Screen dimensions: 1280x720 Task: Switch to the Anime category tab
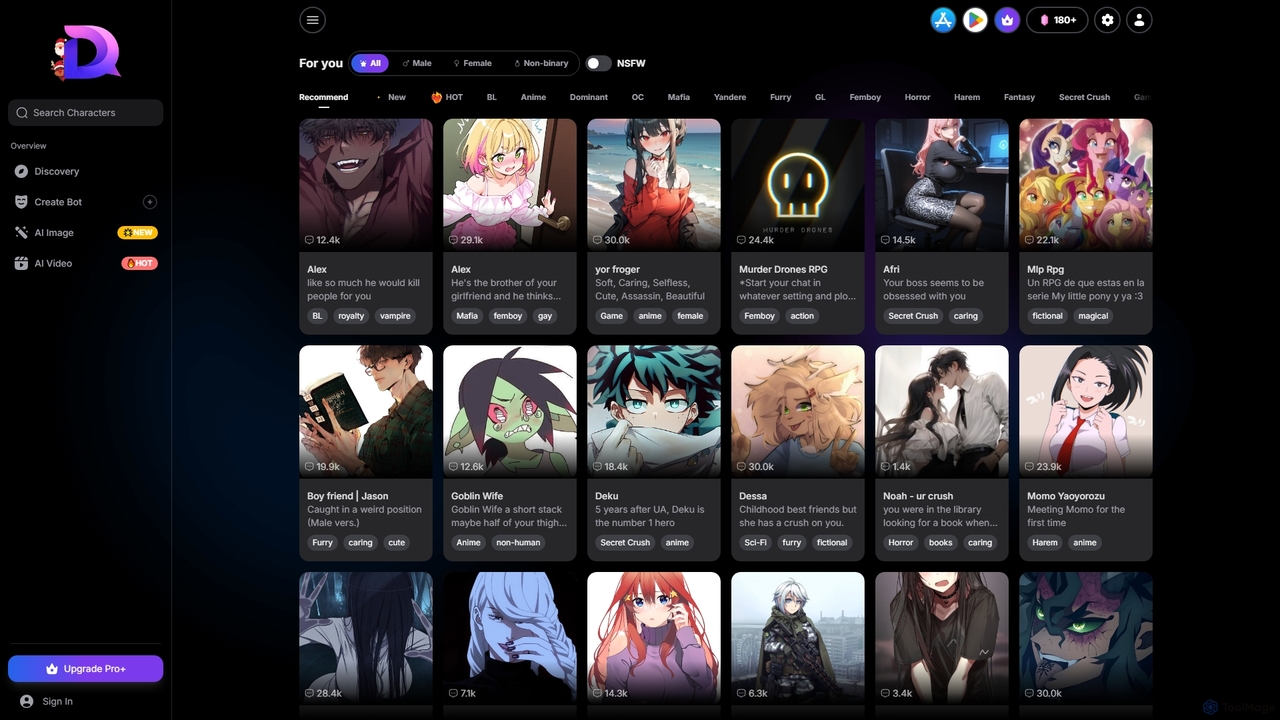[533, 97]
